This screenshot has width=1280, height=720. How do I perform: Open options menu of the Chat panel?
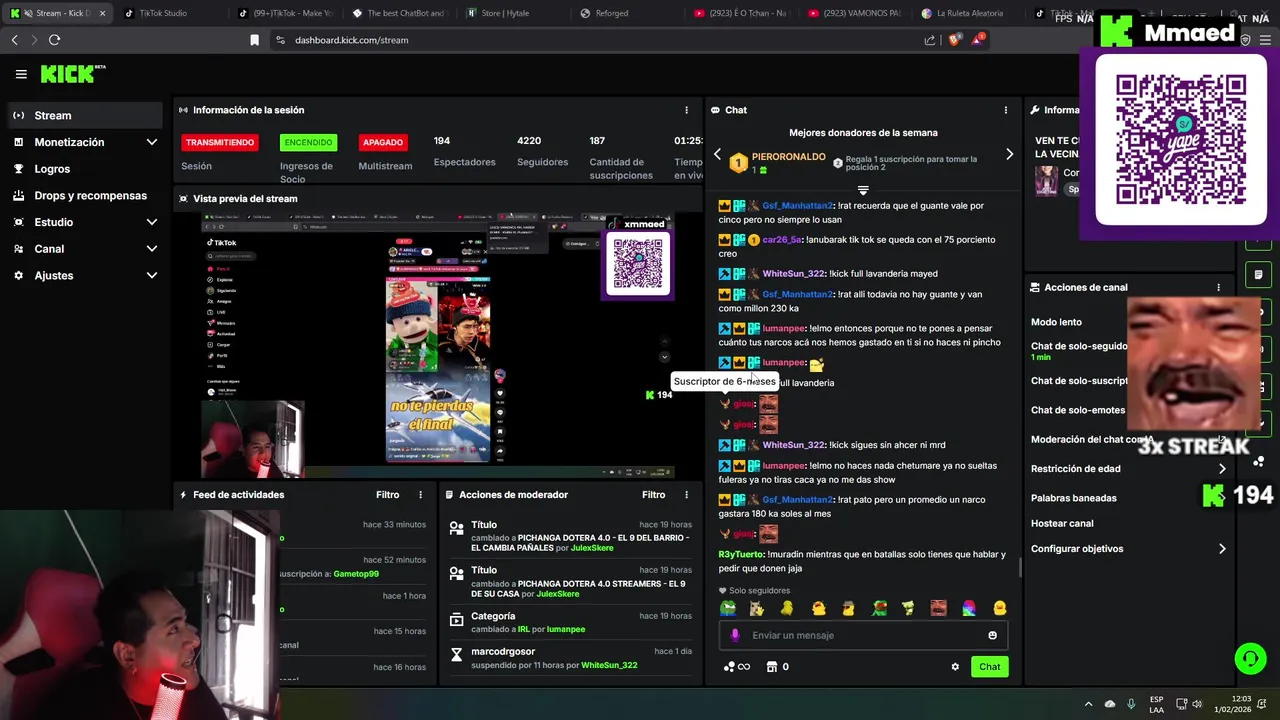[1006, 110]
